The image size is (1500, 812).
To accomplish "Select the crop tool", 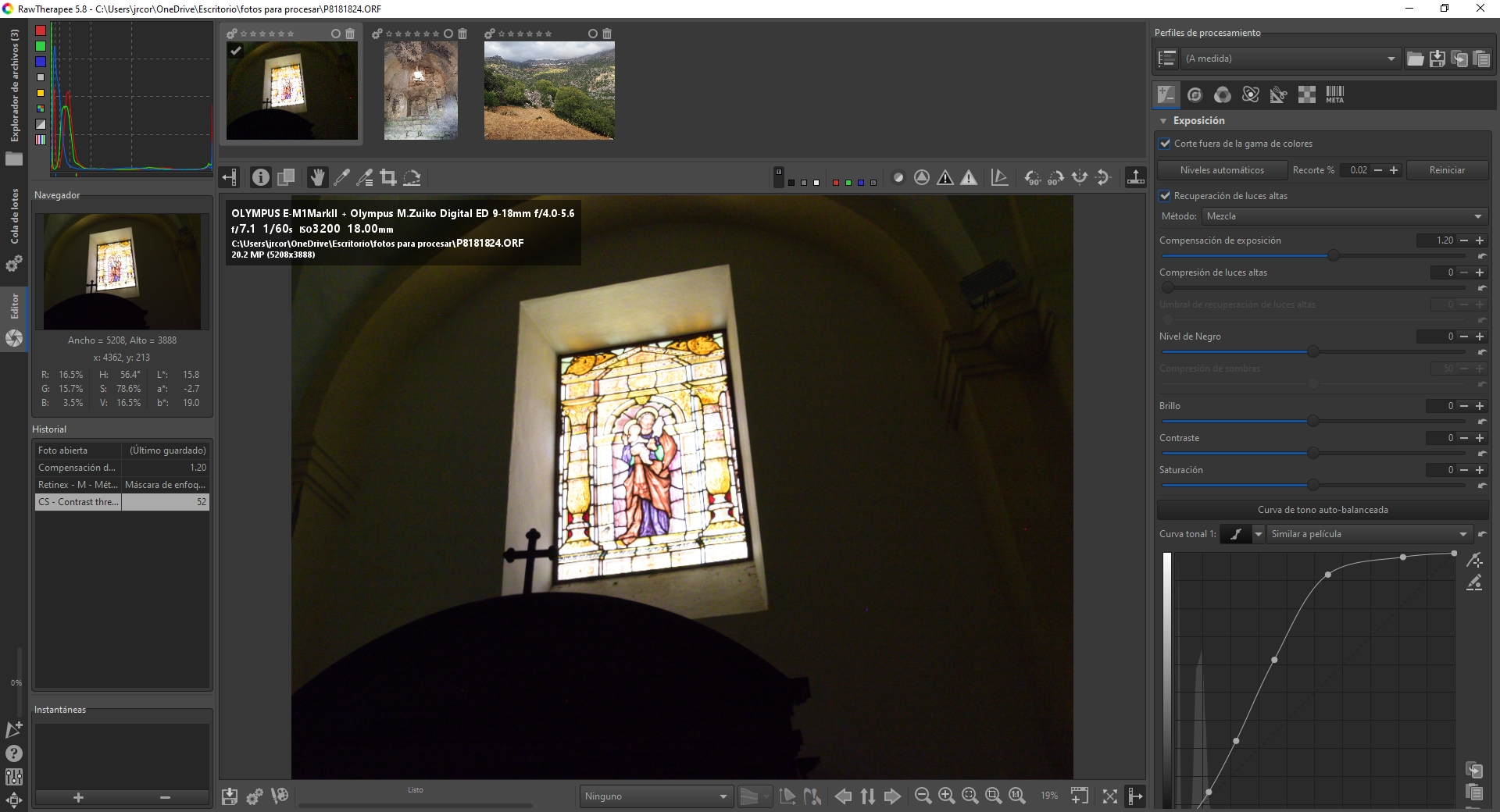I will coord(388,177).
